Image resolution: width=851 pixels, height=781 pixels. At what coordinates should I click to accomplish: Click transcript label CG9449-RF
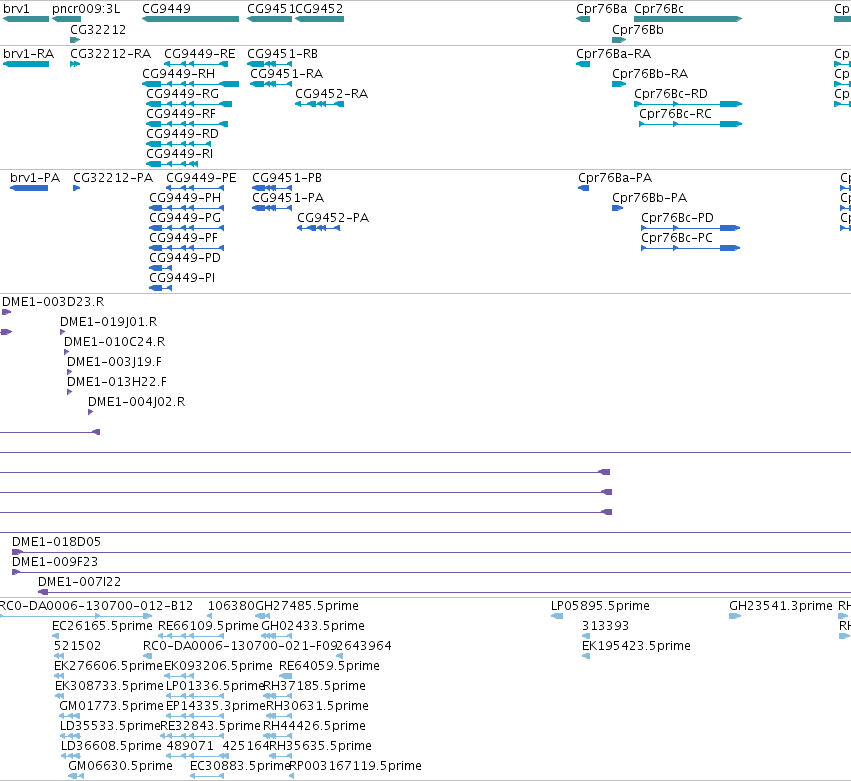click(181, 113)
